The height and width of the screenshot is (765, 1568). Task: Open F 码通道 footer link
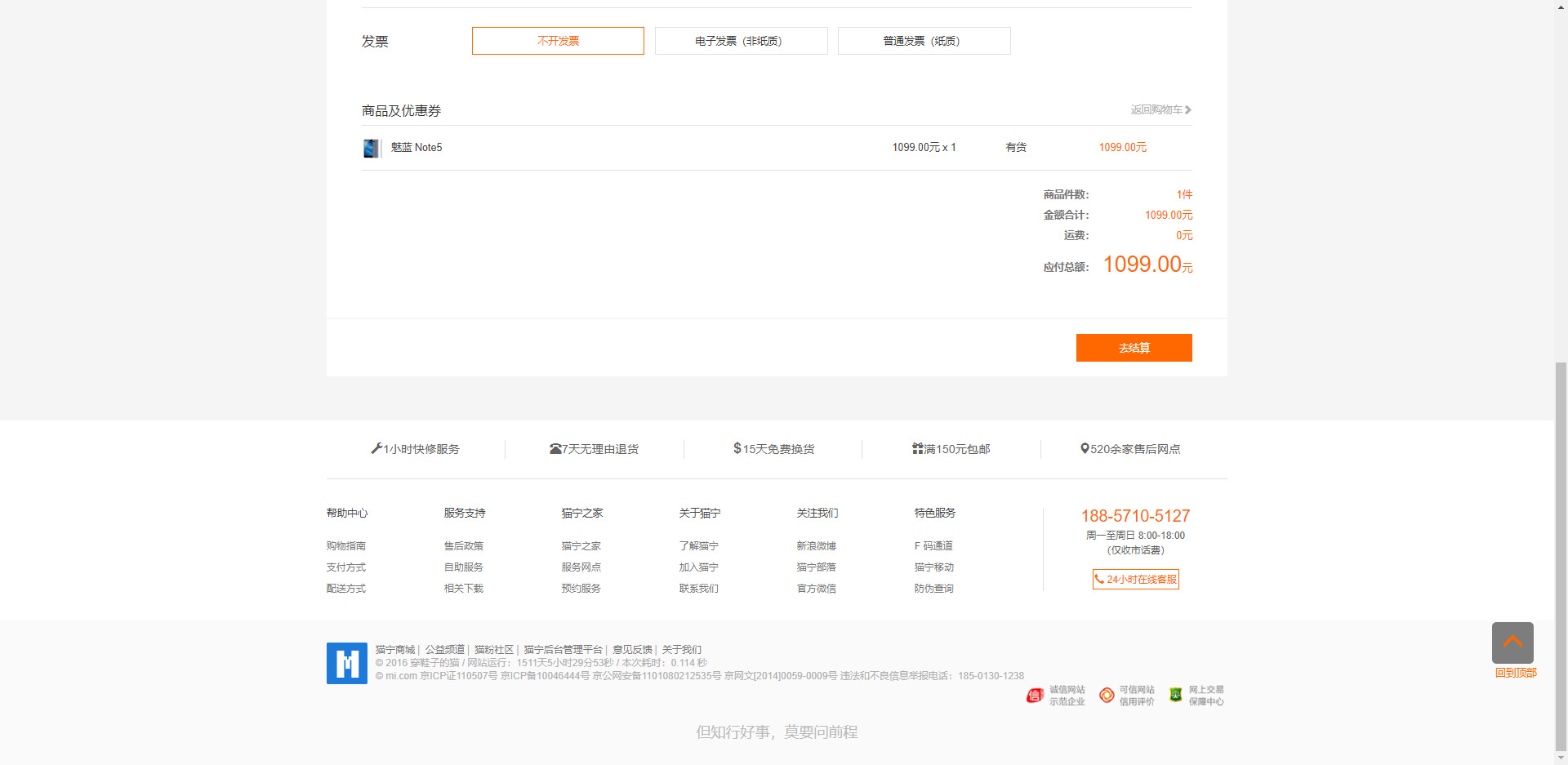(x=933, y=546)
